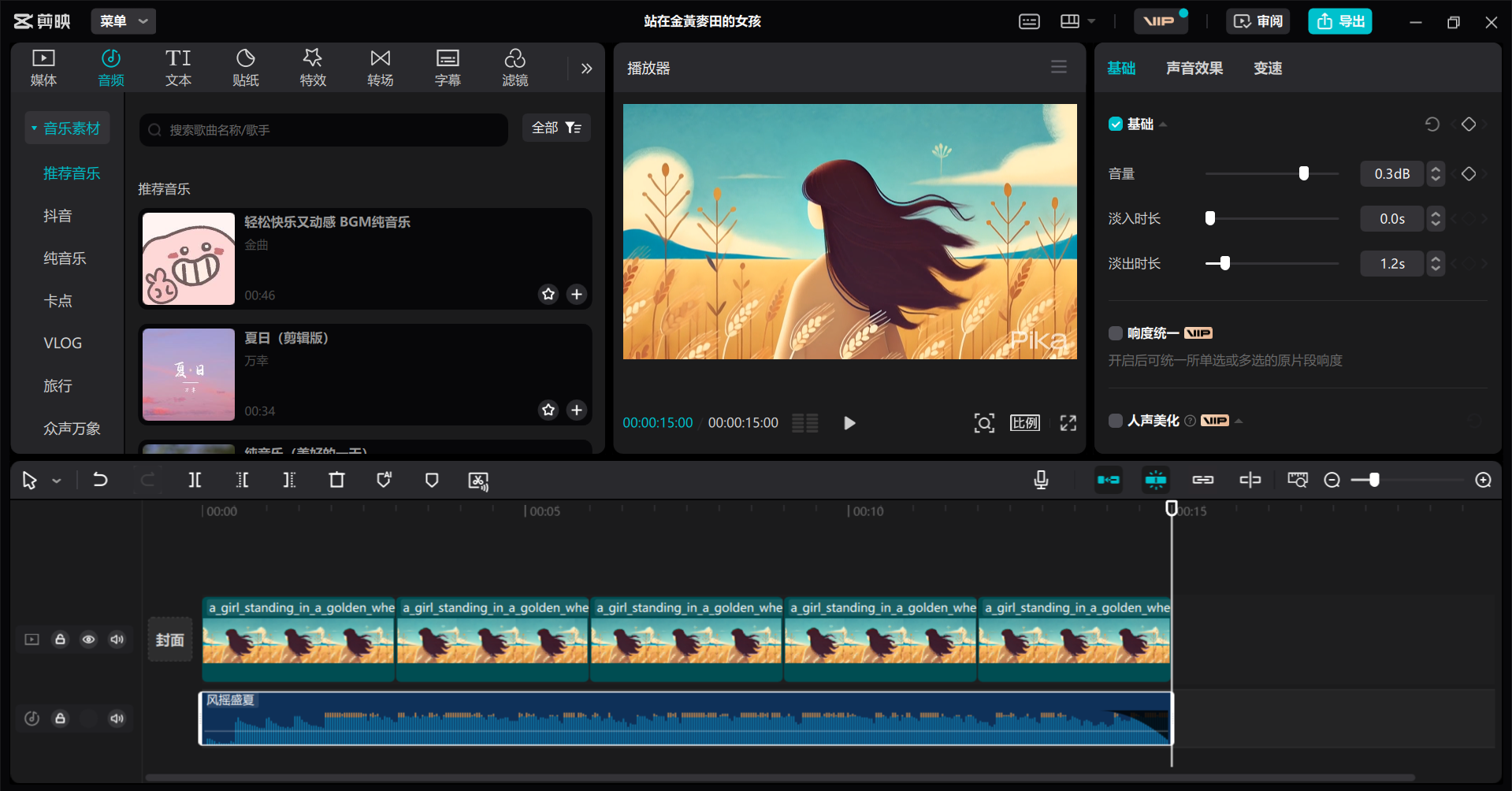1512x791 pixels.
Task: Open the Effects (特效) panel
Action: coord(313,68)
